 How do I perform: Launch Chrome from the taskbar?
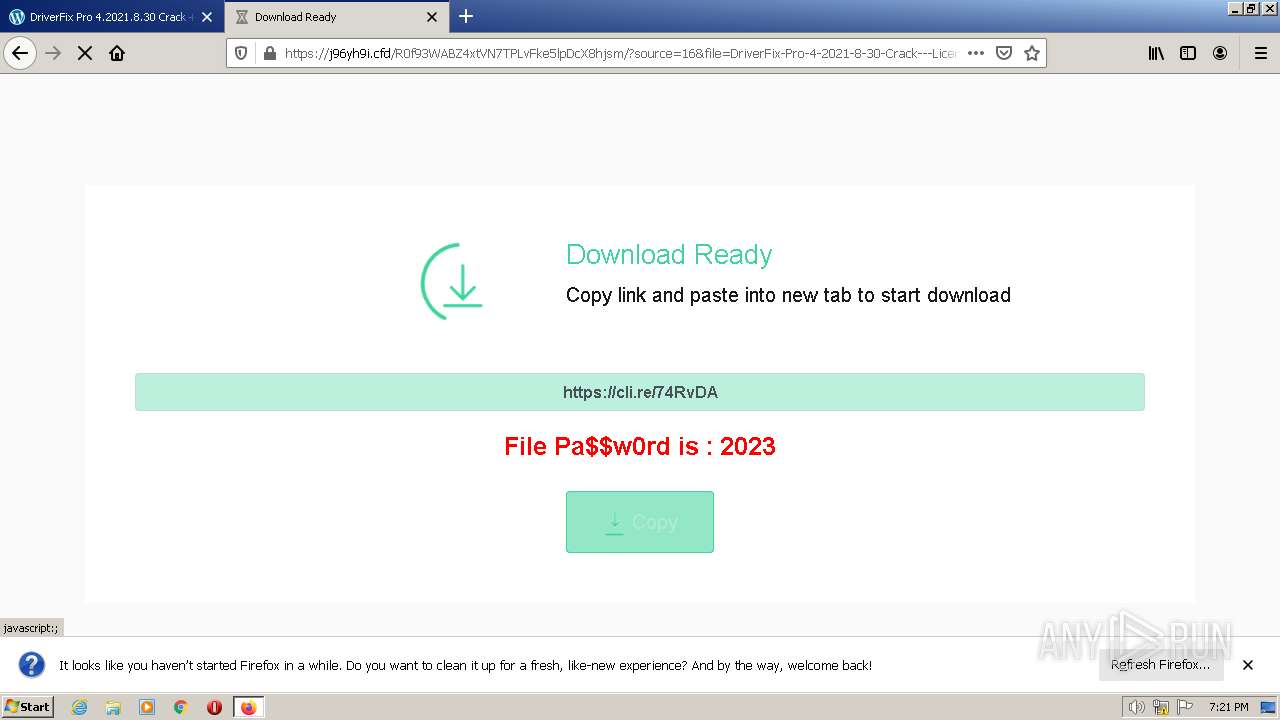181,707
